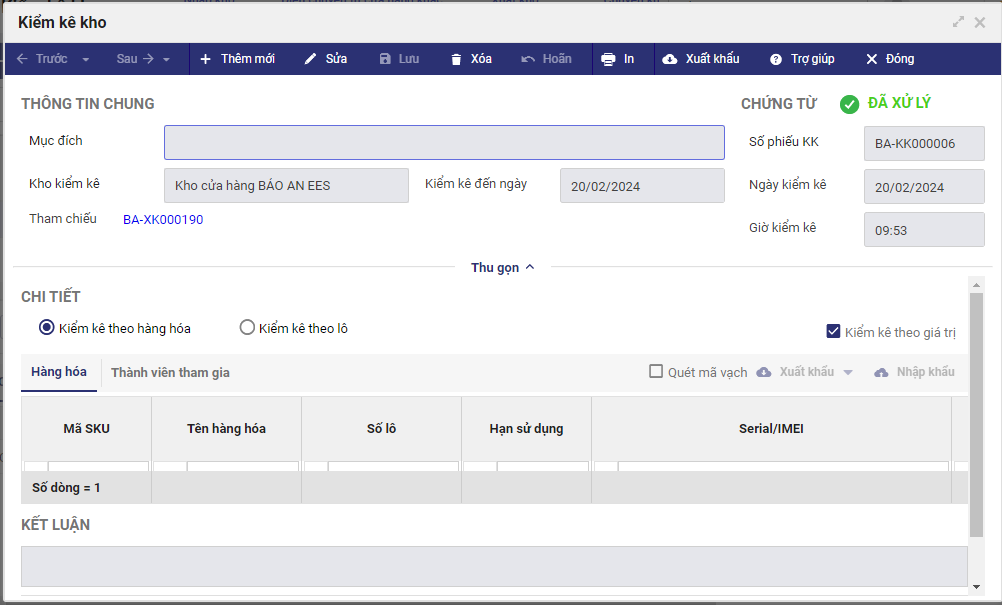
Task: Click the Sau forward arrow icon
Action: pos(148,59)
